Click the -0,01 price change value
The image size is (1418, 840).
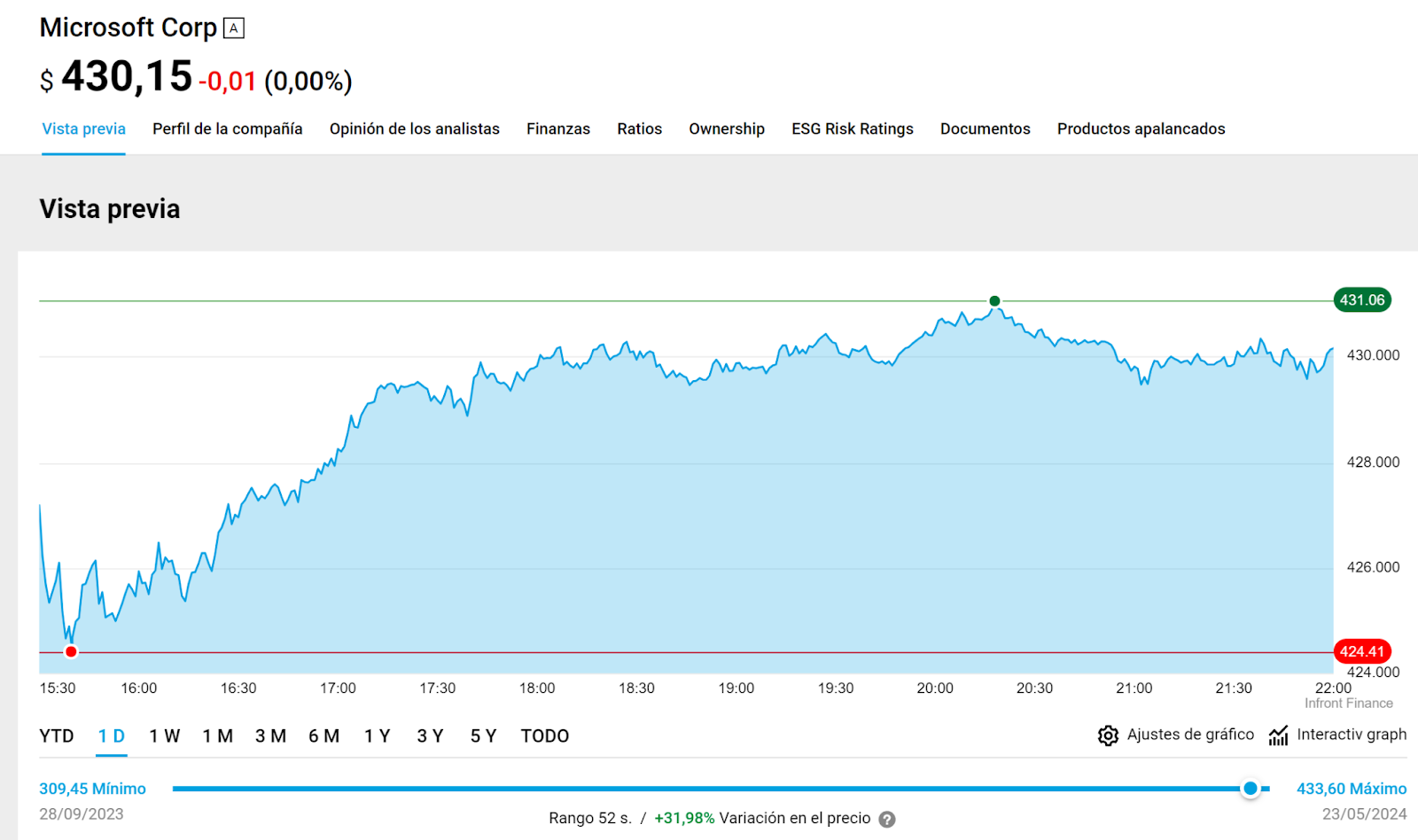[228, 82]
